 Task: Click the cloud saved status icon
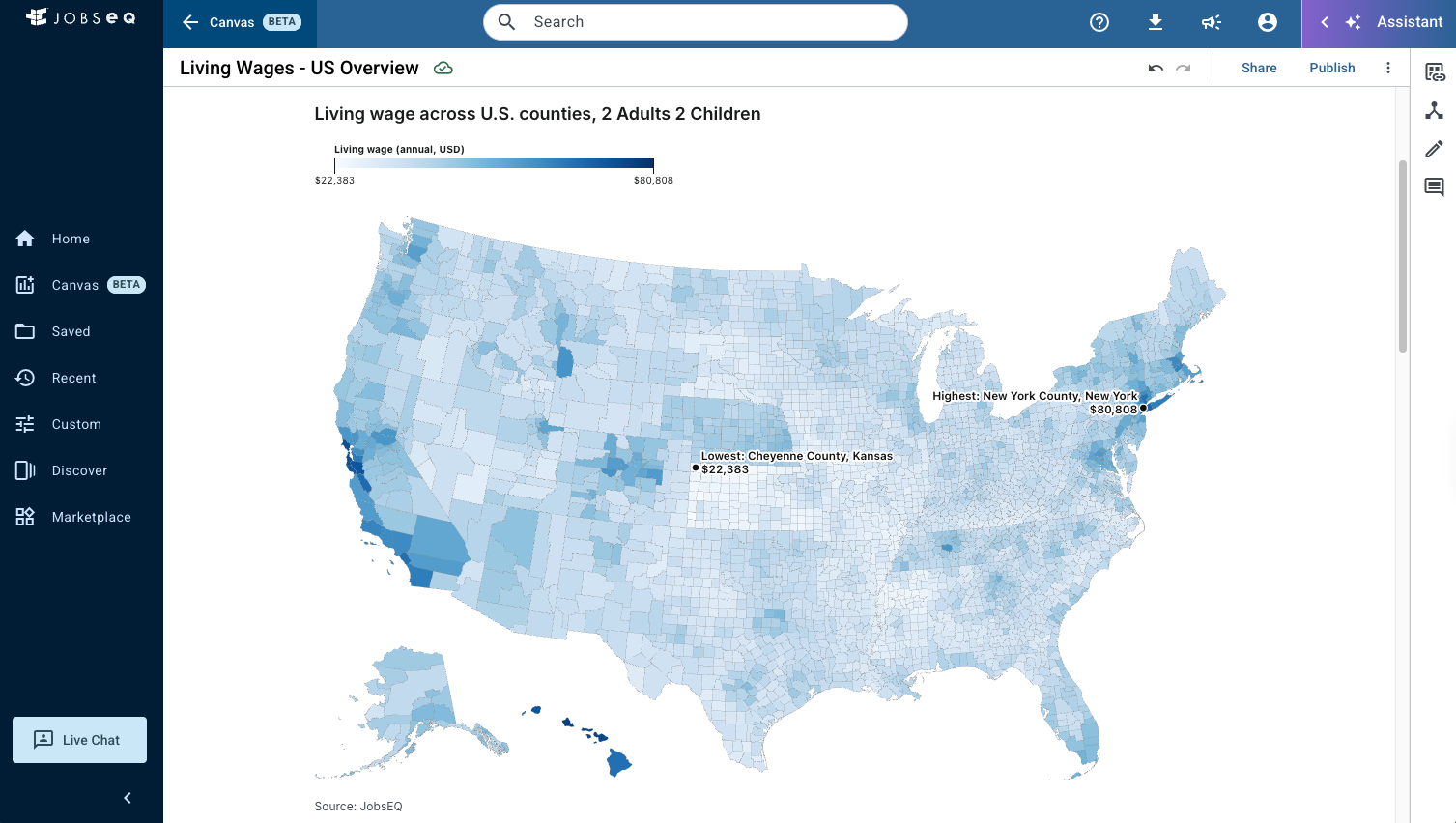coord(443,68)
